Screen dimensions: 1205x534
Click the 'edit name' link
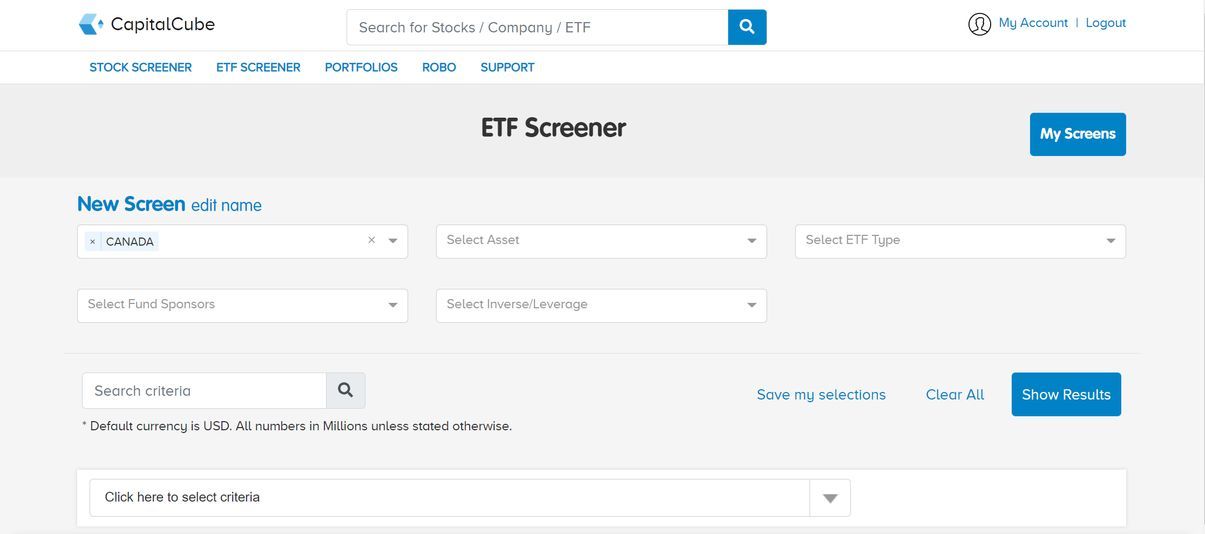[x=226, y=206]
